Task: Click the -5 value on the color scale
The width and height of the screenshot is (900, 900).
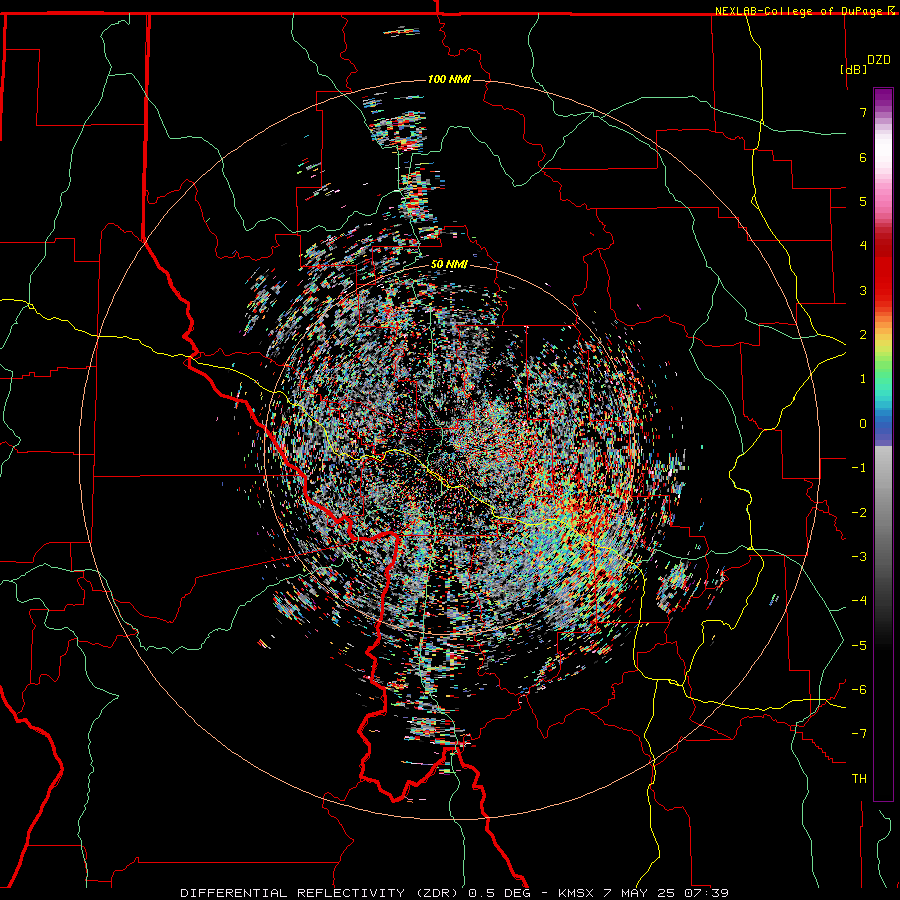Action: click(x=859, y=646)
